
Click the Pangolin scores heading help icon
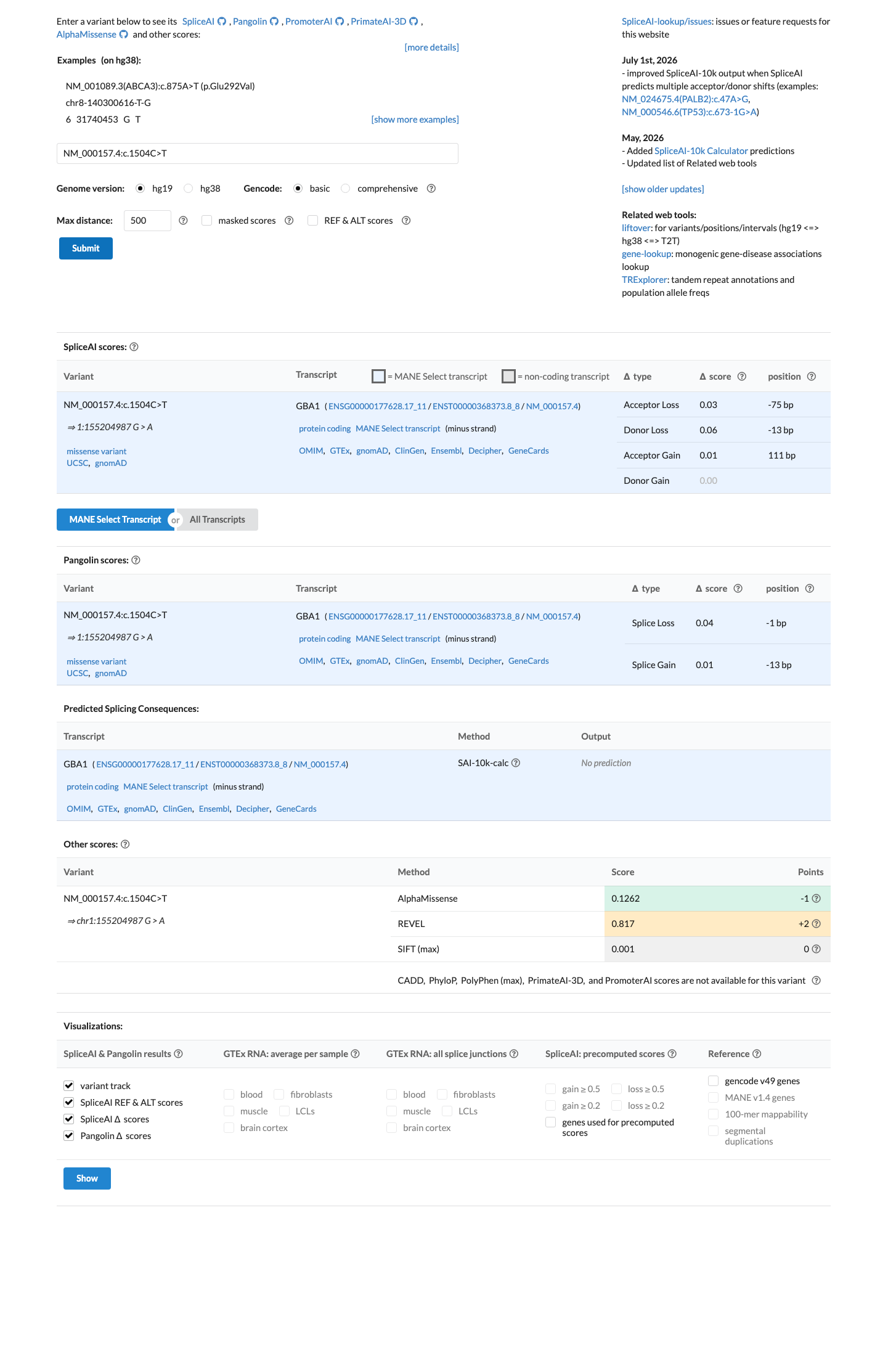[136, 560]
